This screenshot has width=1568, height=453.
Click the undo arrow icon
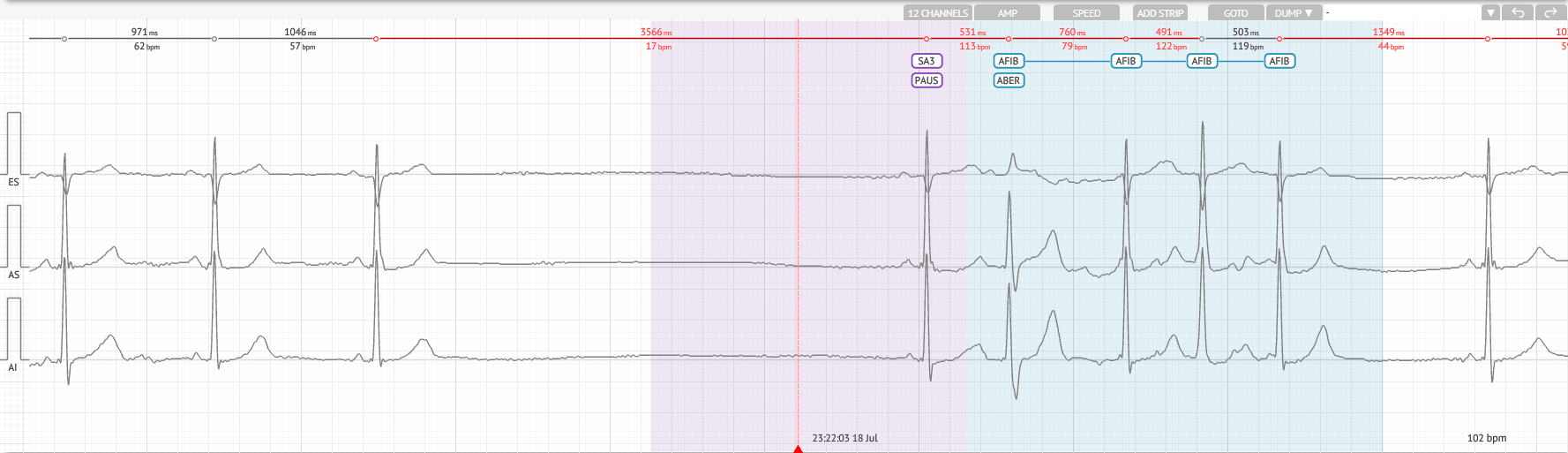(1518, 12)
